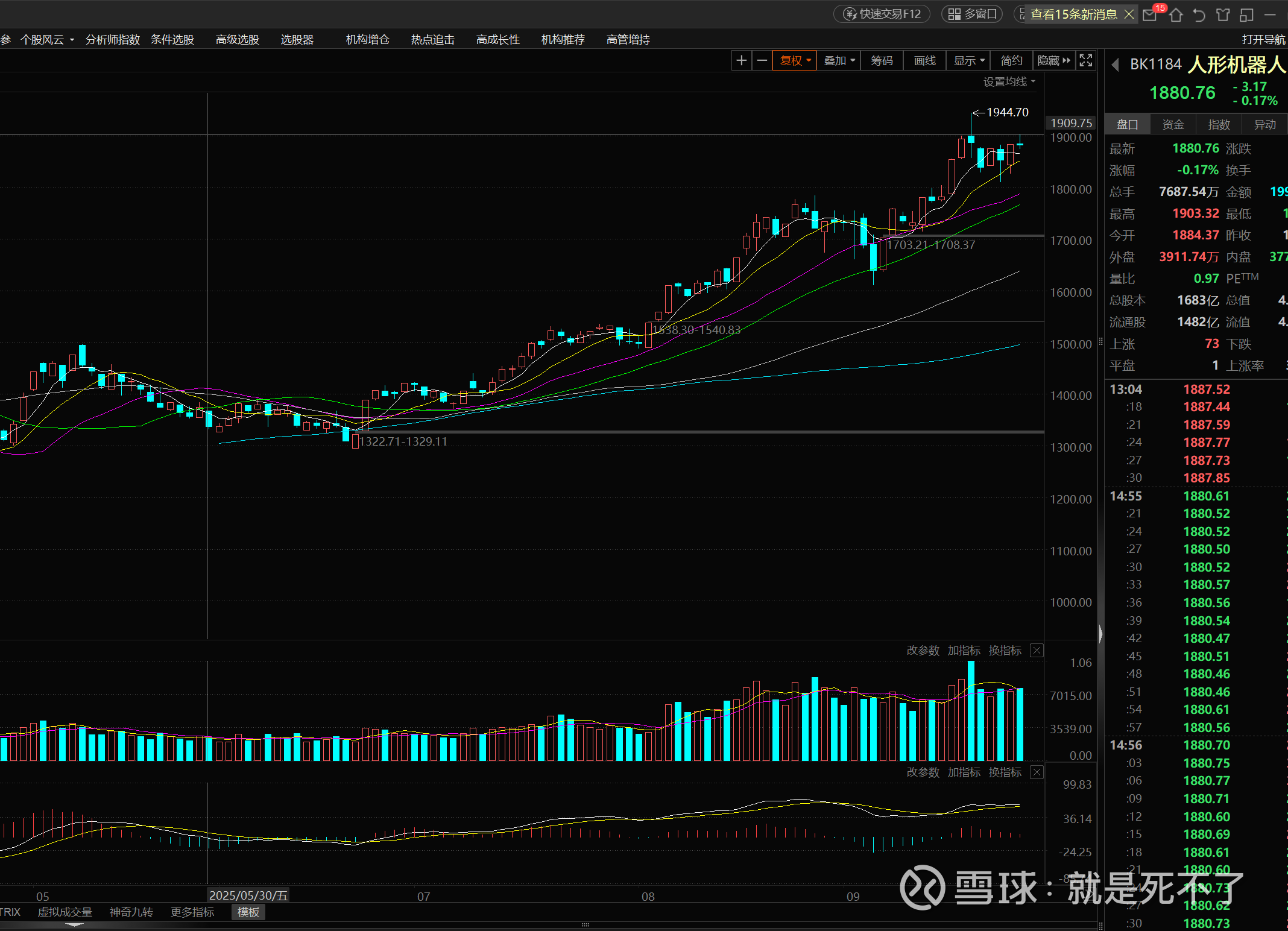
Task: Switch to the 资金 tab
Action: [x=1173, y=124]
